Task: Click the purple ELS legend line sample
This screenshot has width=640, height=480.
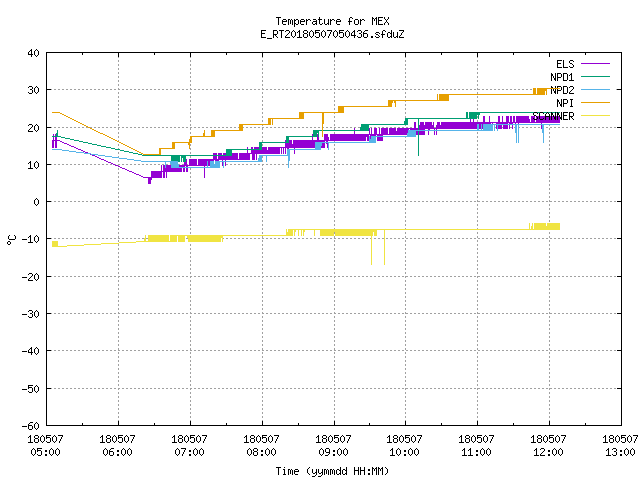Action: [595, 64]
